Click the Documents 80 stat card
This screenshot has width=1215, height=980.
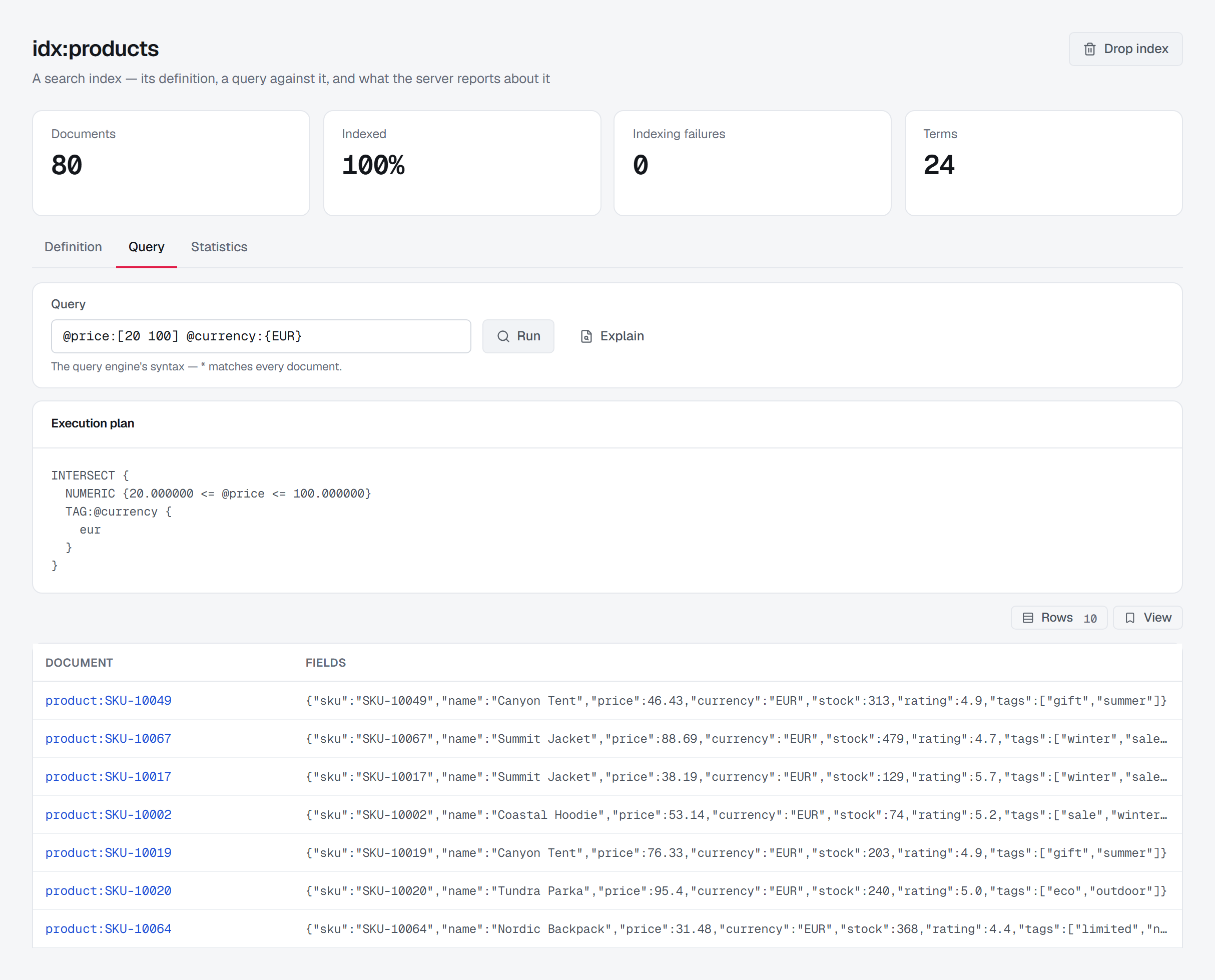[x=171, y=163]
